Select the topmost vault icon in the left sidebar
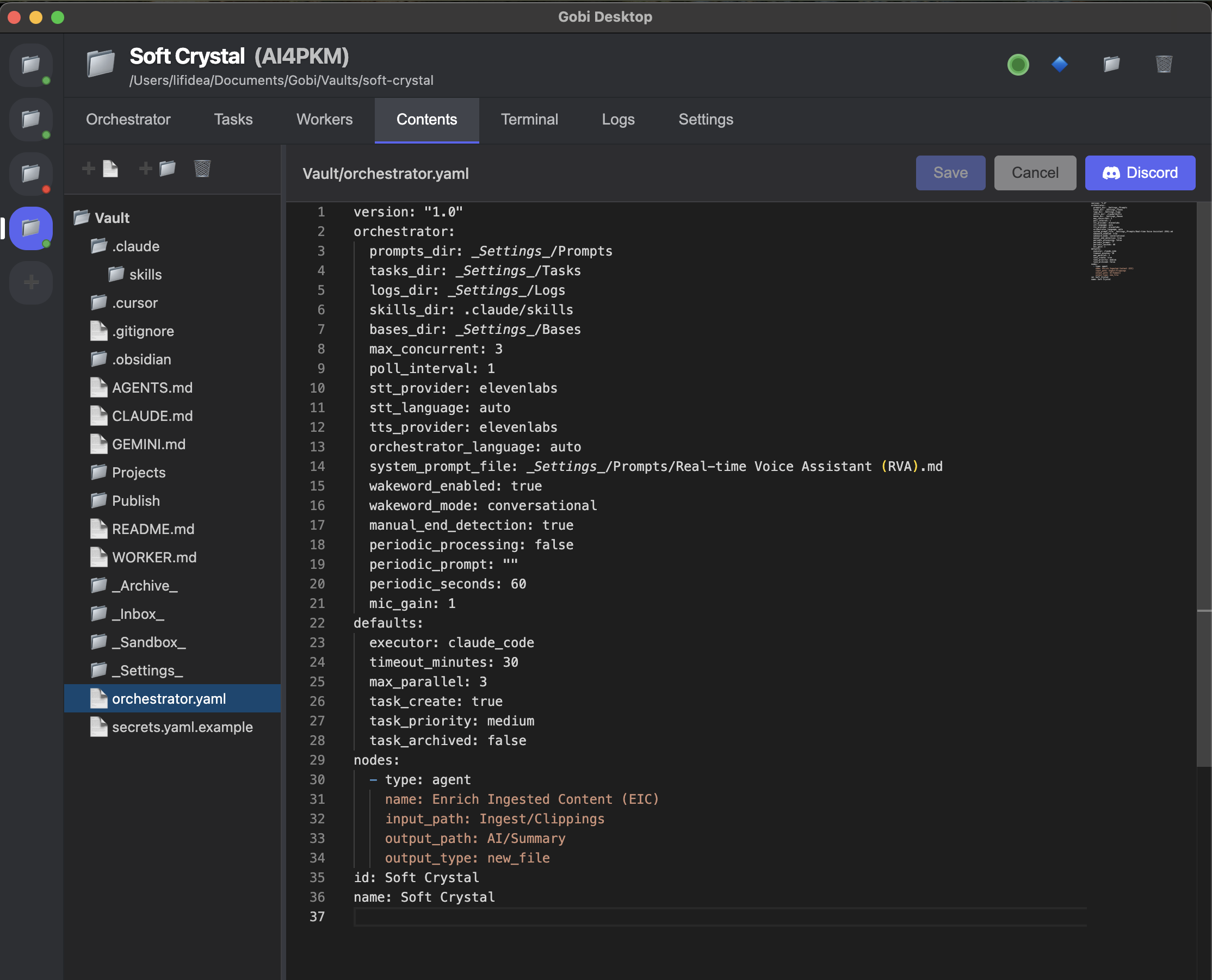 click(30, 65)
